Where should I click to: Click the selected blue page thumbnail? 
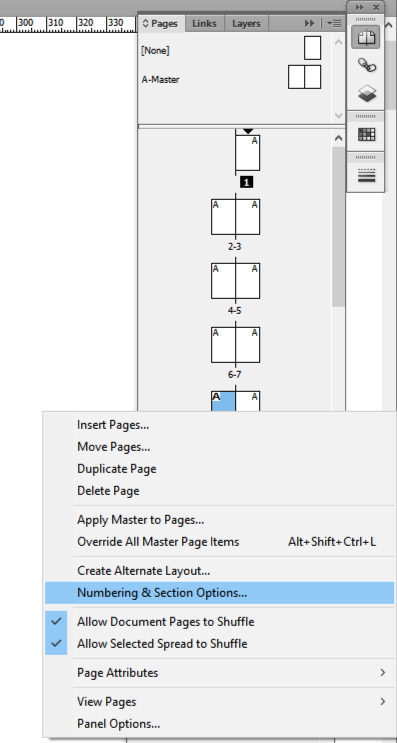223,401
